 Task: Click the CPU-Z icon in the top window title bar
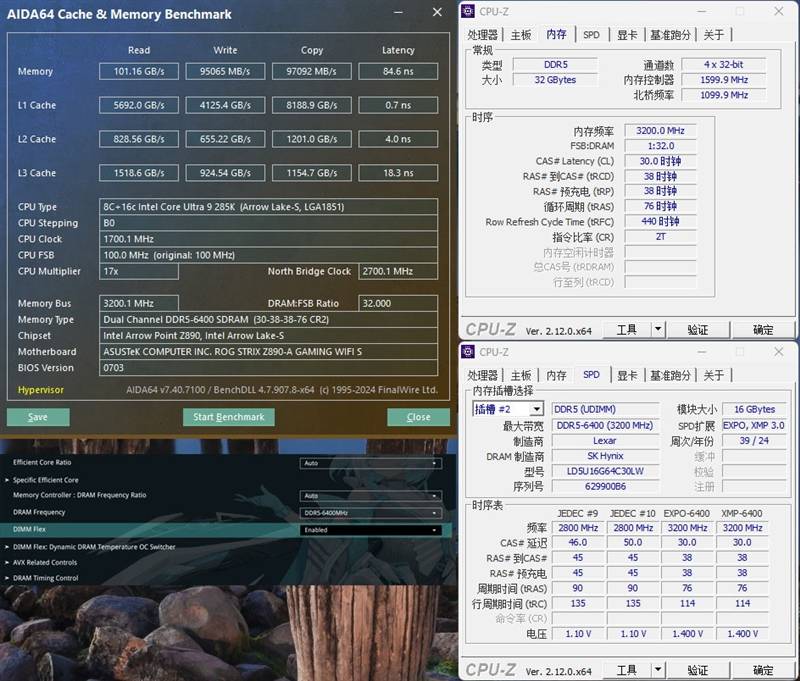point(469,11)
